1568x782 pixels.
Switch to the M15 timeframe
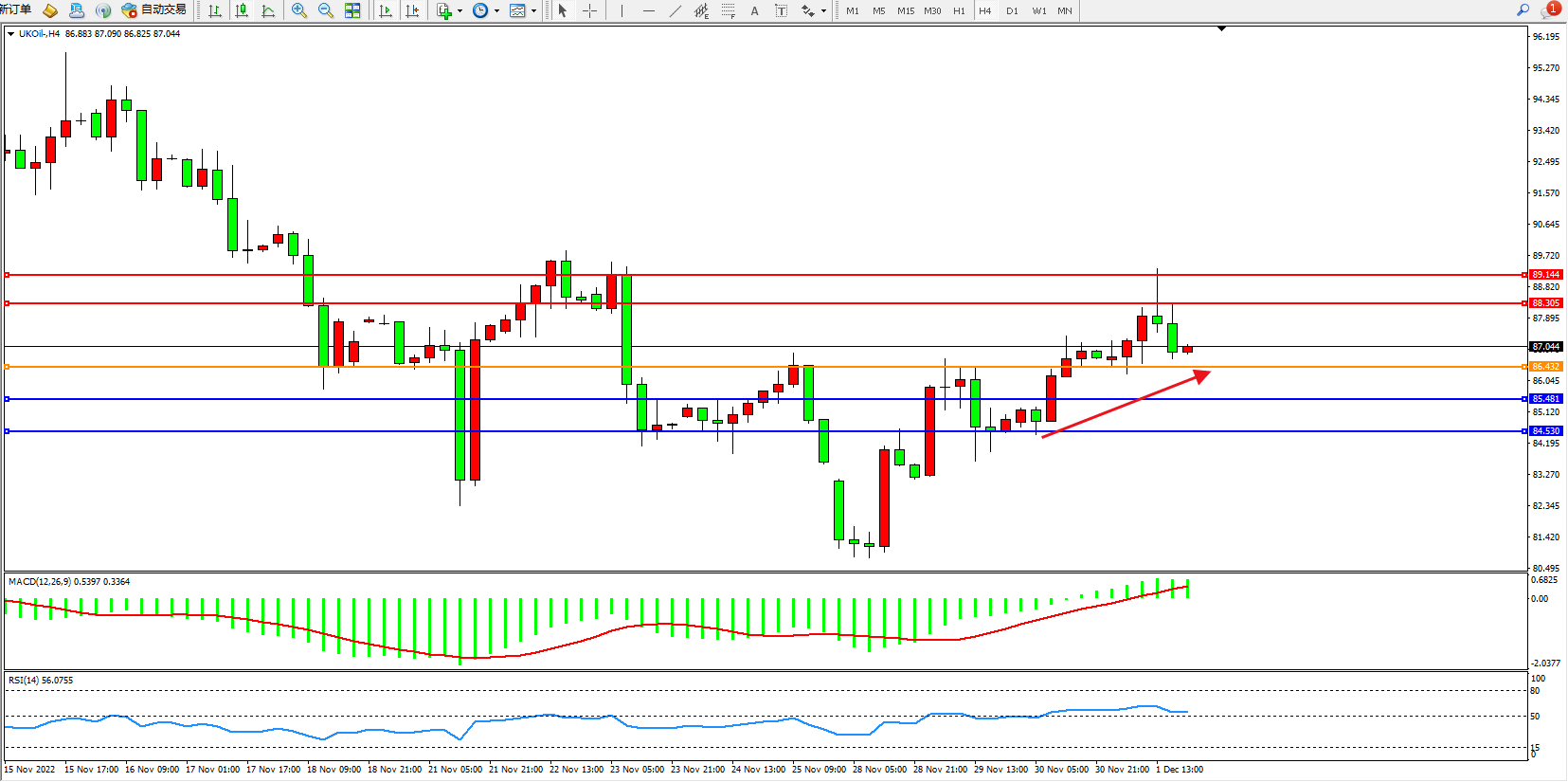point(906,10)
